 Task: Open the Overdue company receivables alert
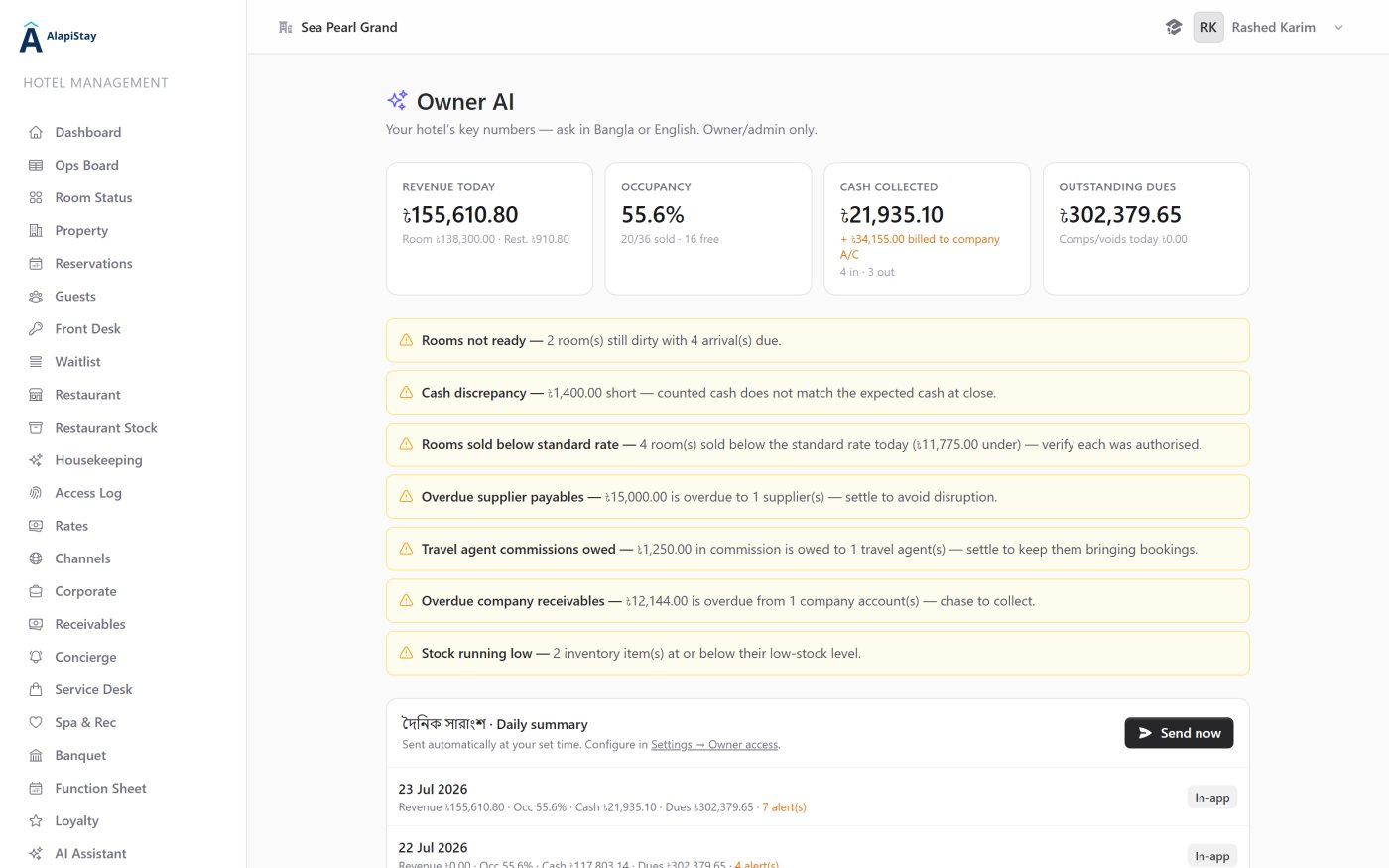818,601
